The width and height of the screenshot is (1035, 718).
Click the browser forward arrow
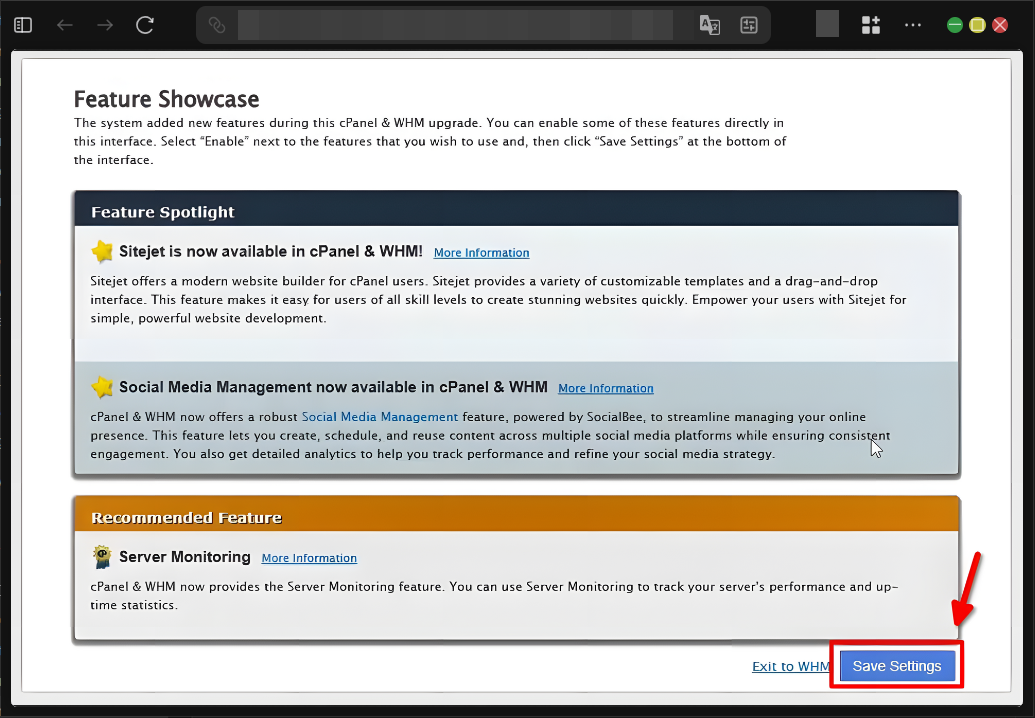click(104, 24)
